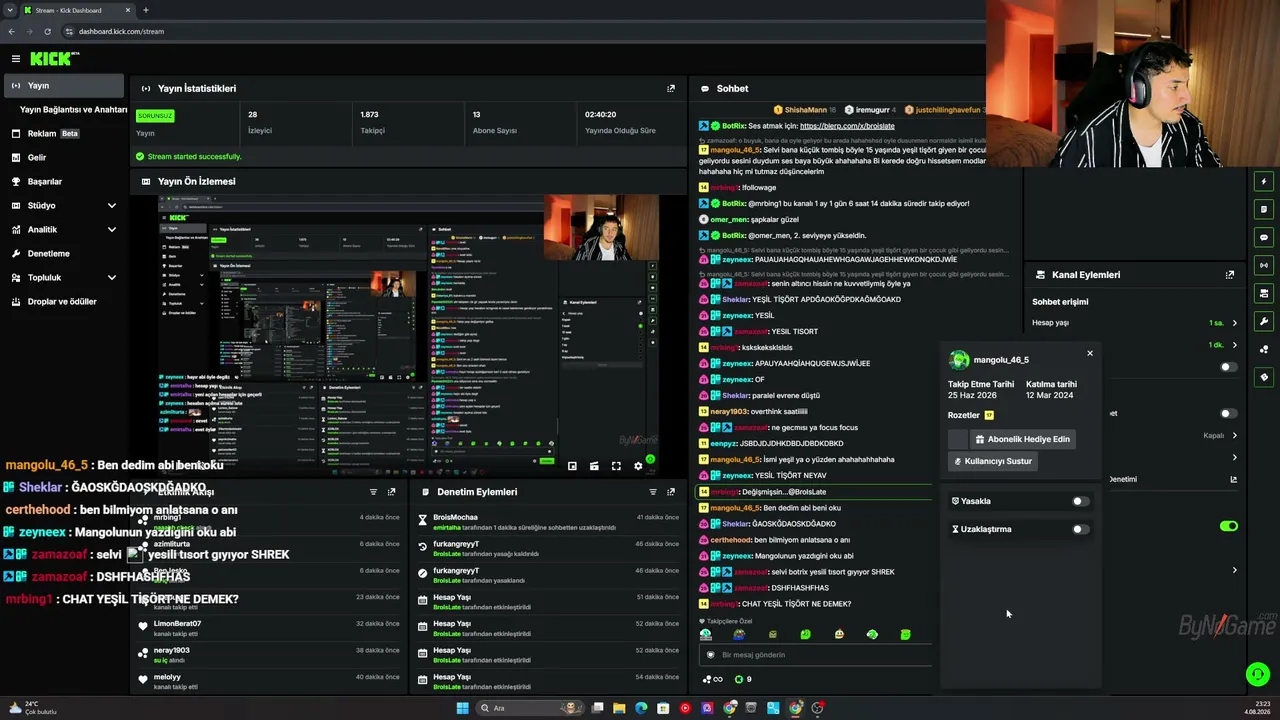The width and height of the screenshot is (1280, 720).
Task: Enable picture-in-picture on stream preview
Action: pyautogui.click(x=572, y=466)
